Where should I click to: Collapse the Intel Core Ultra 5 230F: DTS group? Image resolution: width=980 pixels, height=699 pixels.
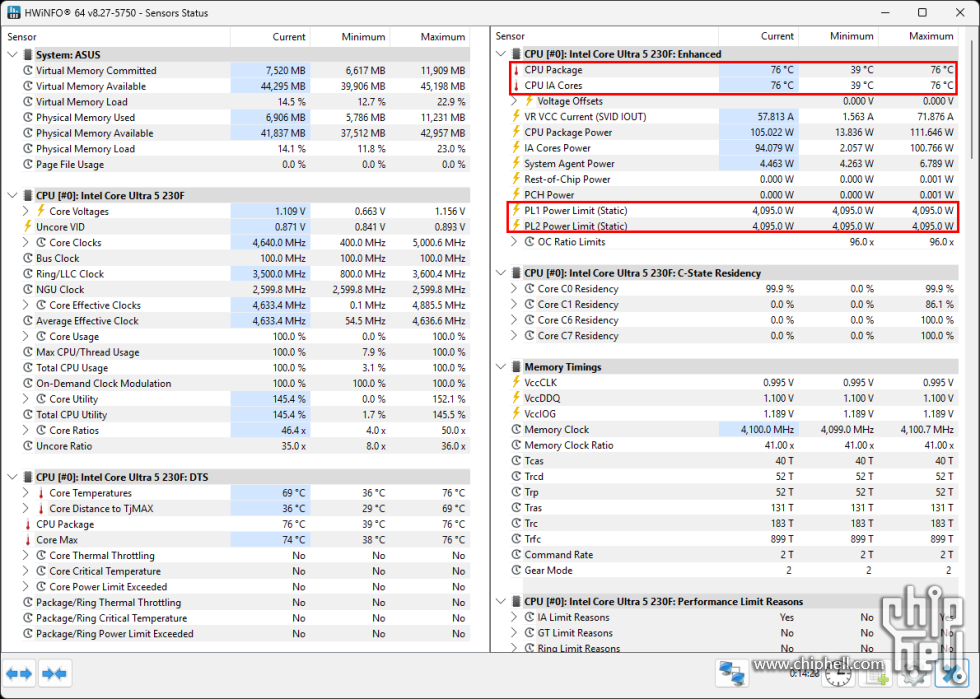pyautogui.click(x=12, y=477)
